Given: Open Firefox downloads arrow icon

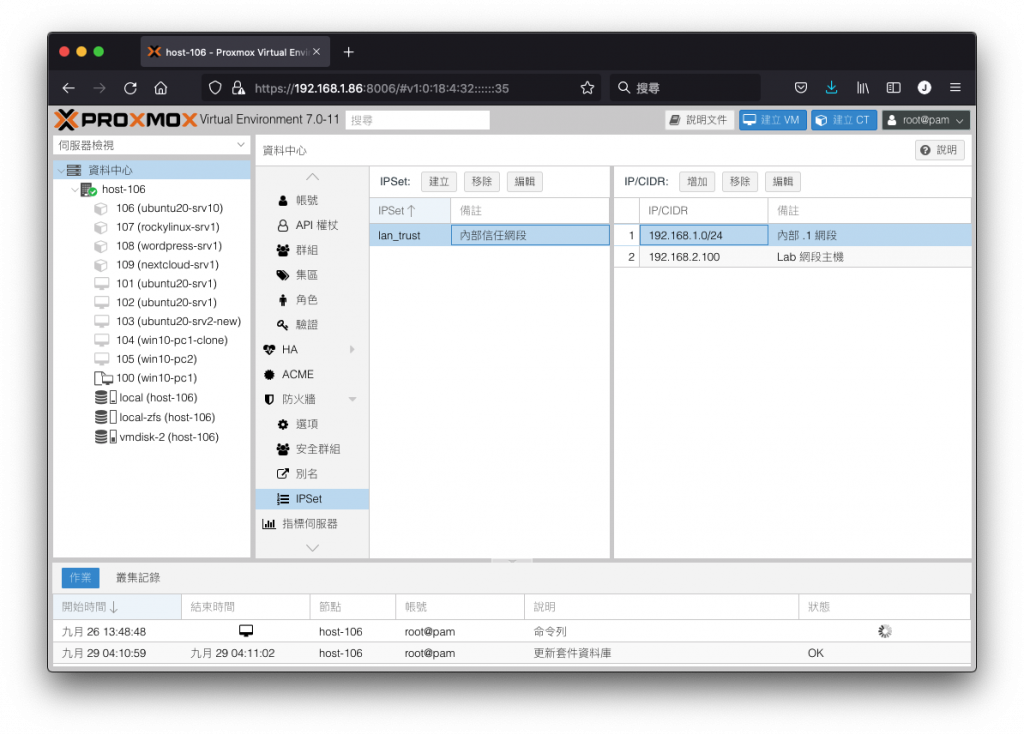Looking at the screenshot, I should (x=831, y=88).
